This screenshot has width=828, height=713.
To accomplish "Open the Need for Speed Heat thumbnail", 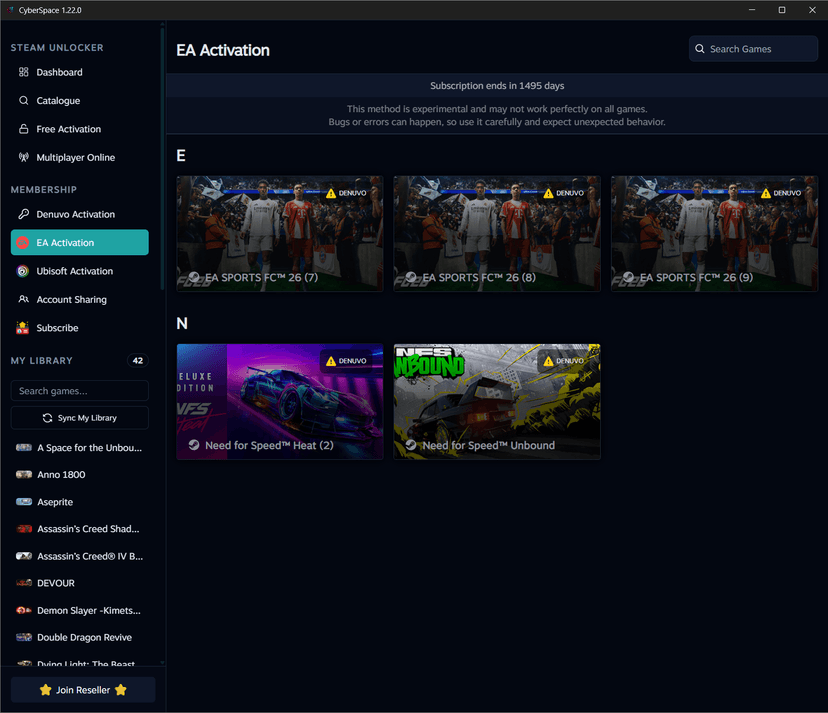I will pos(280,401).
